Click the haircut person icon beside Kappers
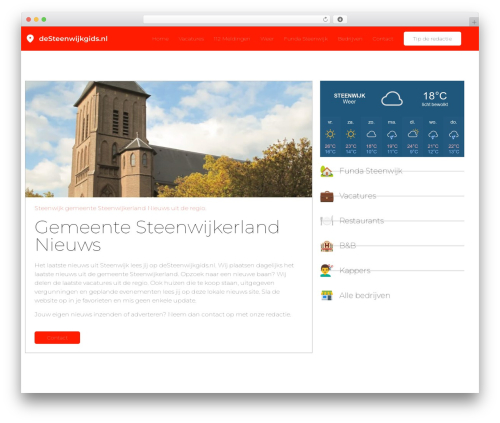Screen dimensions: 500x423 (327, 270)
